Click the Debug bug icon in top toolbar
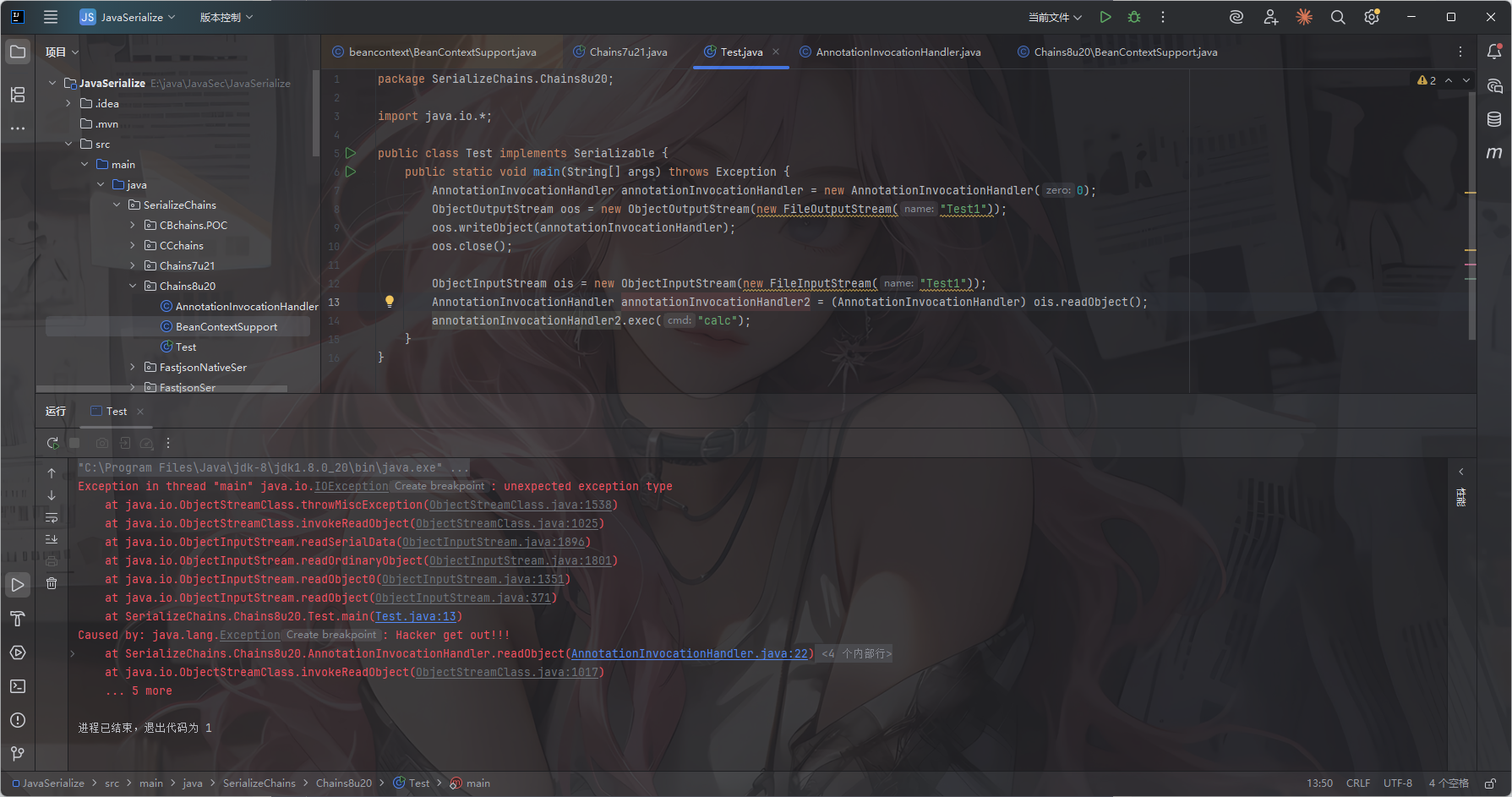The height and width of the screenshot is (797, 1512). (1134, 17)
